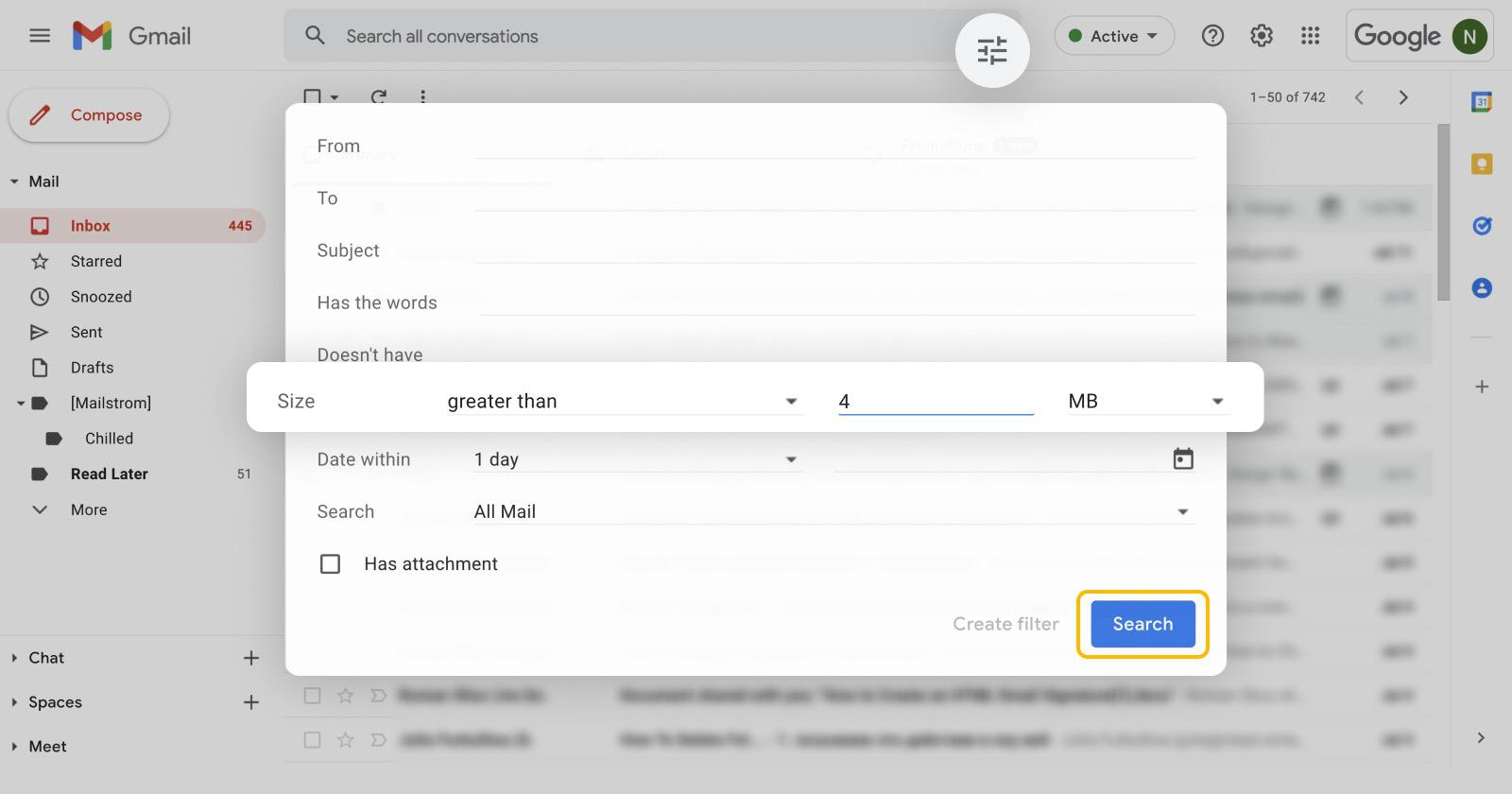This screenshot has height=794, width=1512.
Task: Expand the Meet section
Action: (x=14, y=747)
